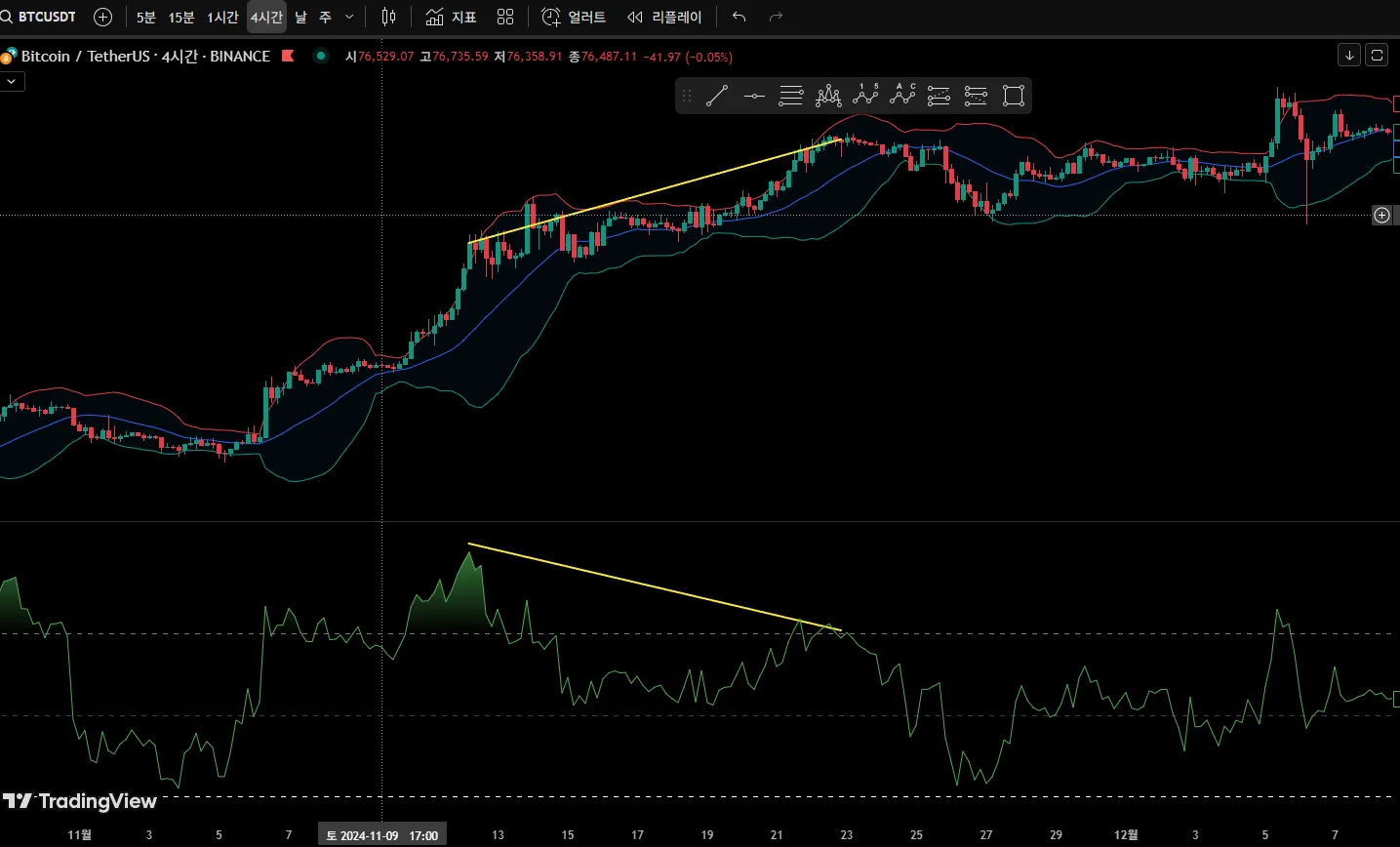The height and width of the screenshot is (847, 1400).
Task: Toggle the chart snapshot frame button
Action: pos(1377,55)
